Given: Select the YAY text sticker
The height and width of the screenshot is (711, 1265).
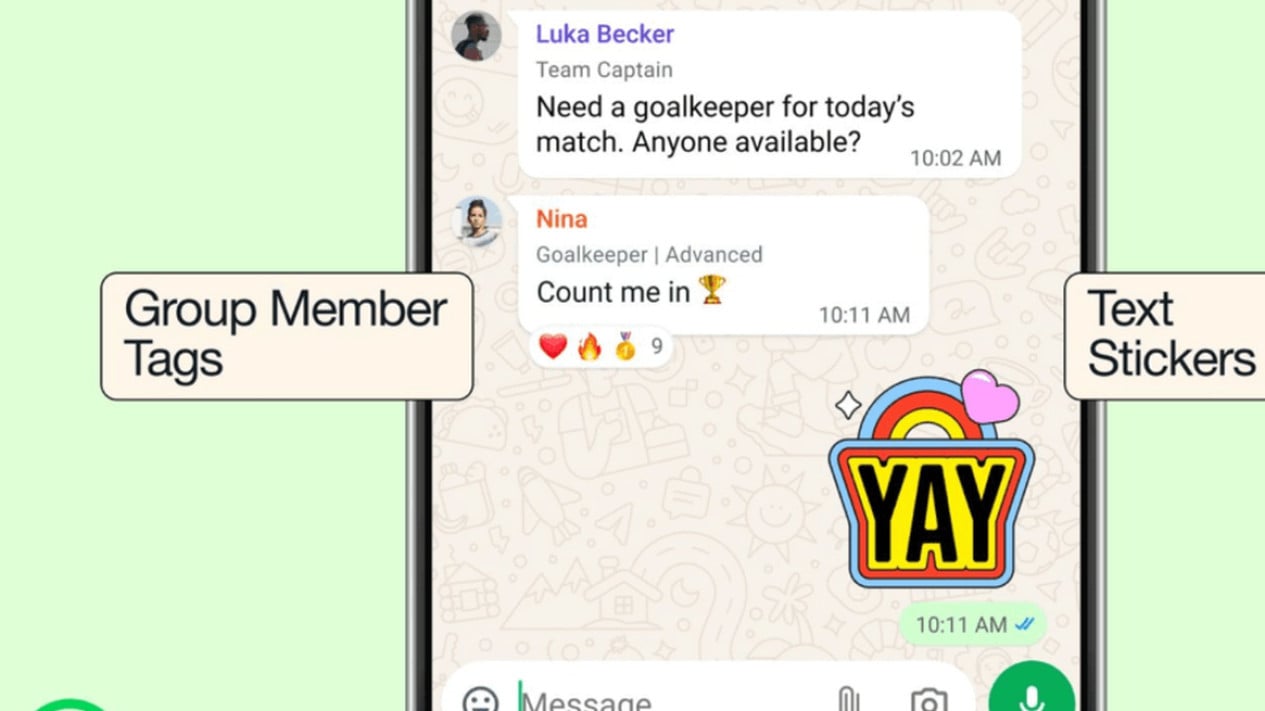Looking at the screenshot, I should 926,480.
